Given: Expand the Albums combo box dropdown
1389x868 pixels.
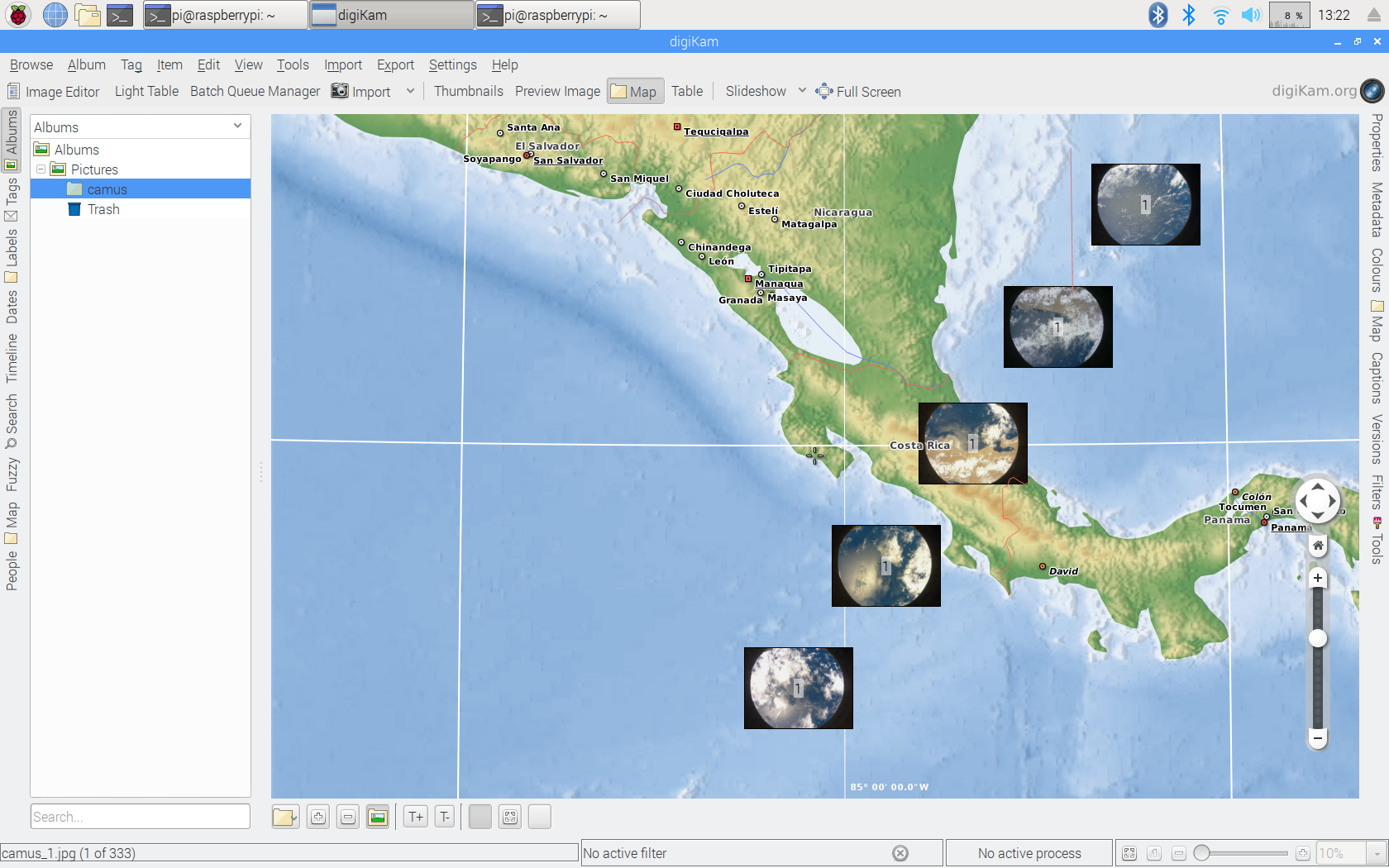Looking at the screenshot, I should [x=237, y=126].
